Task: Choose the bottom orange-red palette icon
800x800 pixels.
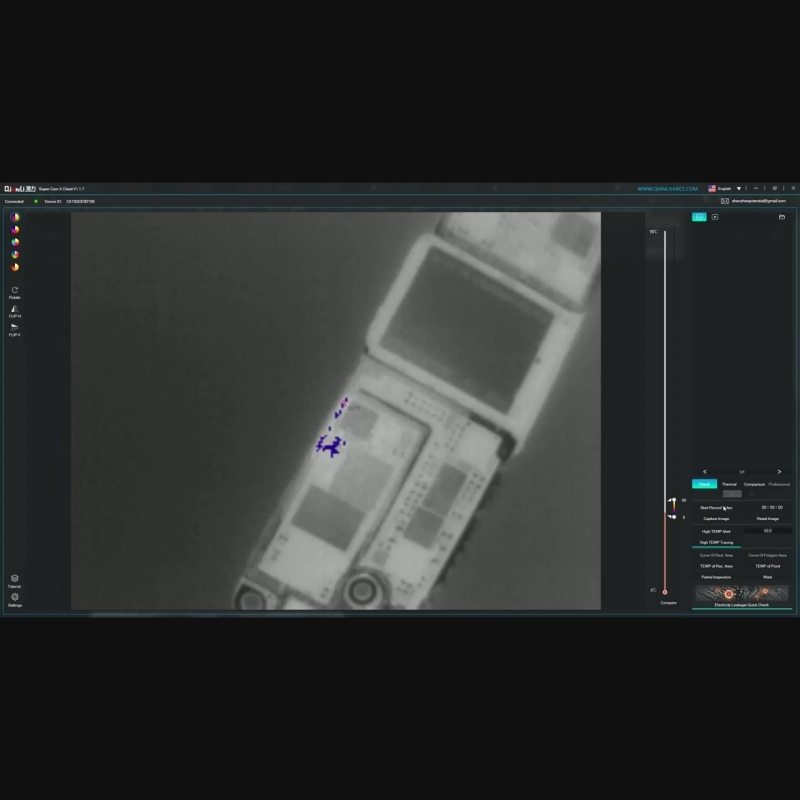Action: (x=15, y=267)
